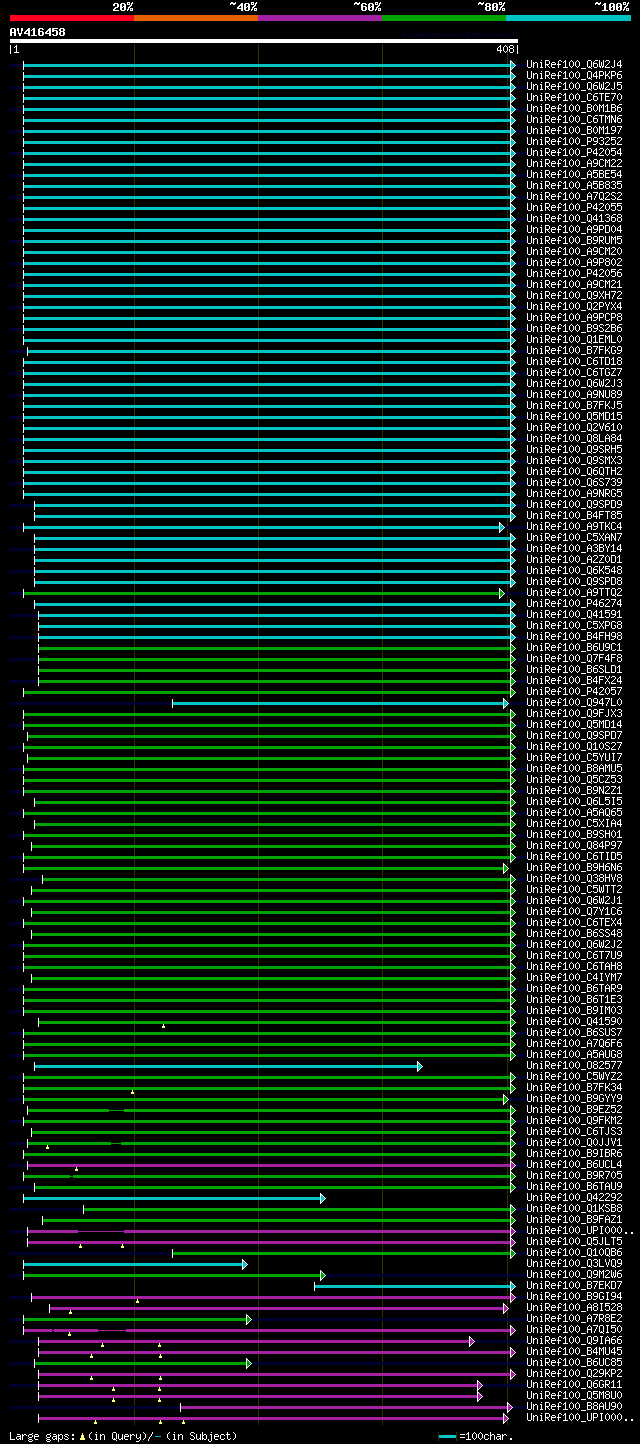
Task: Select hit label UniRef100_Q2V610
Action: [574, 428]
